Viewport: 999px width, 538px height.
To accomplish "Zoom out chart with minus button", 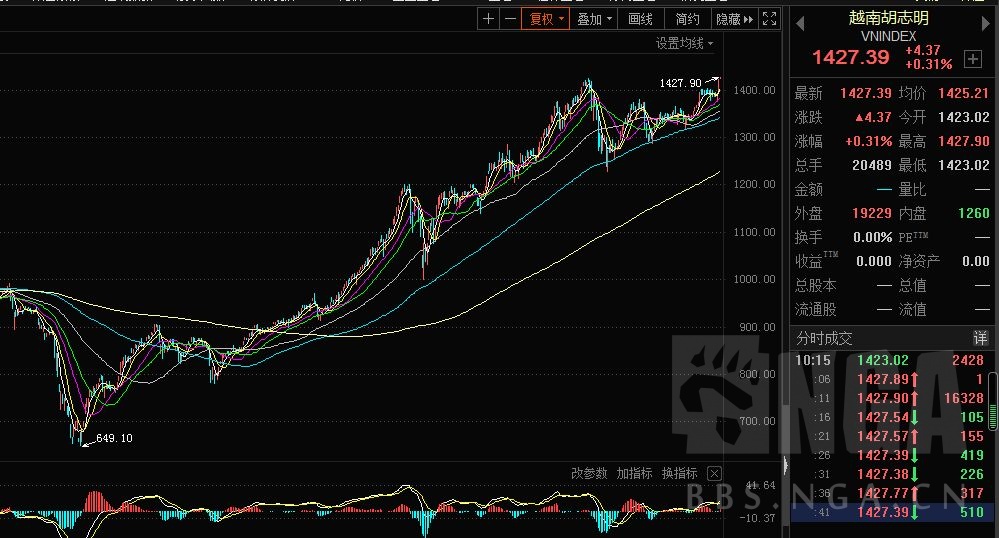I will (x=510, y=19).
